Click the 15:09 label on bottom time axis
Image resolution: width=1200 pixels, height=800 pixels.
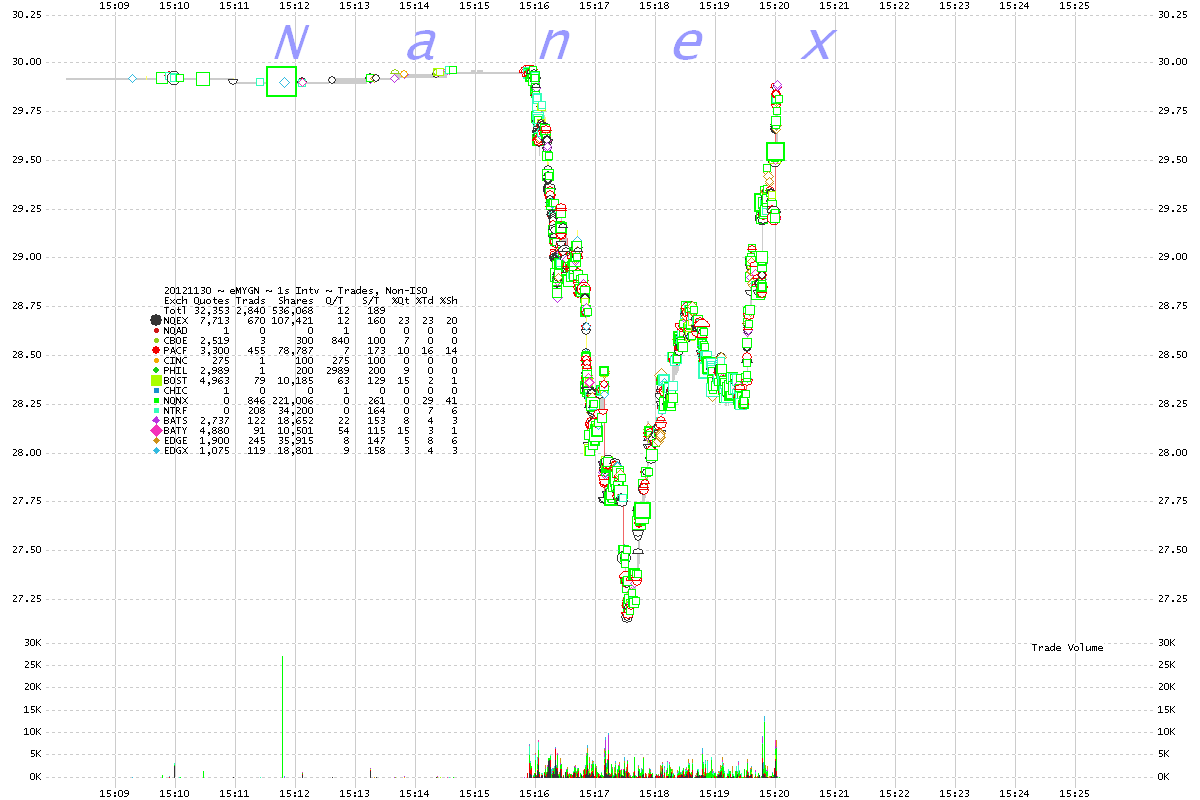tap(114, 793)
